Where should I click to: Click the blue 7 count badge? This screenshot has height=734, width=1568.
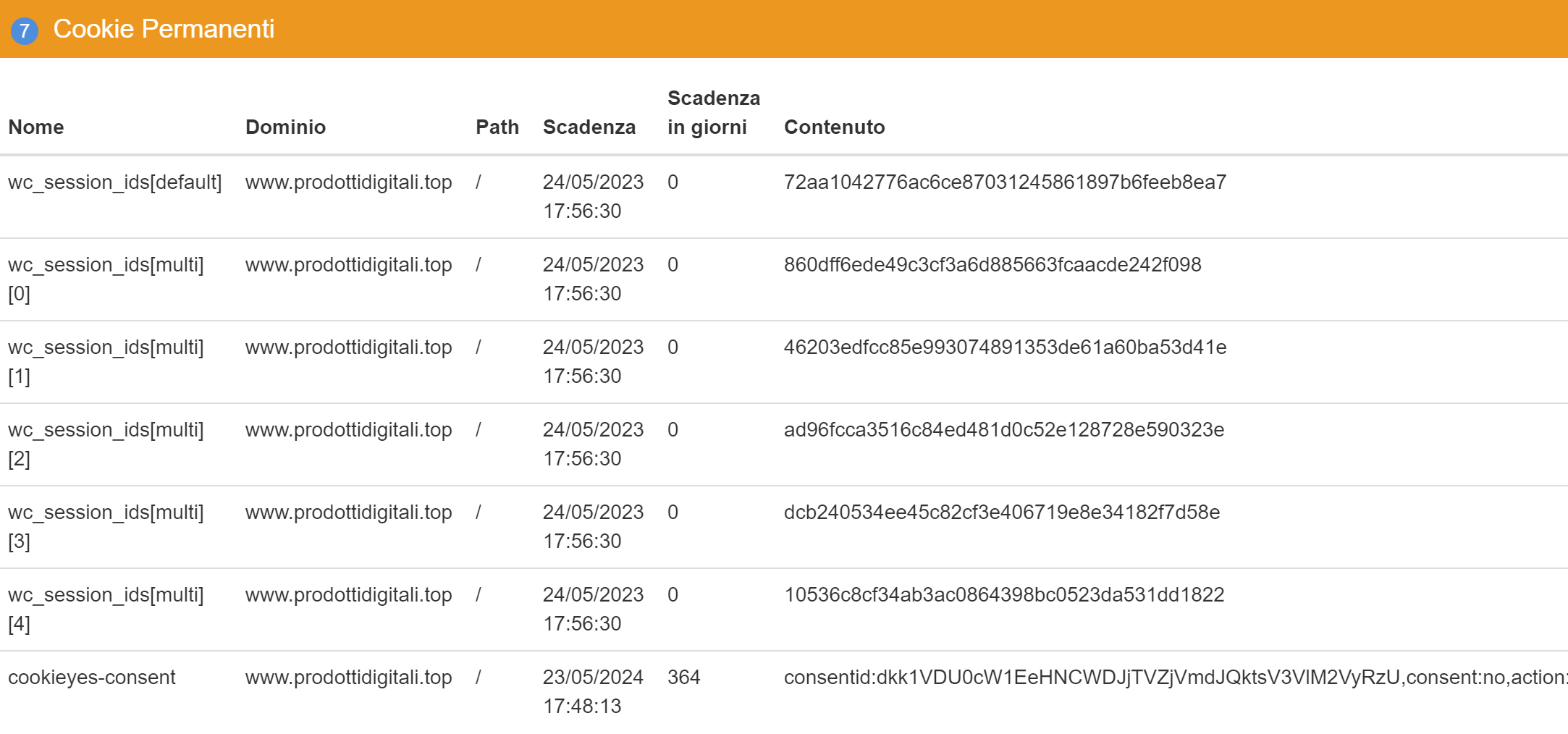pyautogui.click(x=25, y=30)
